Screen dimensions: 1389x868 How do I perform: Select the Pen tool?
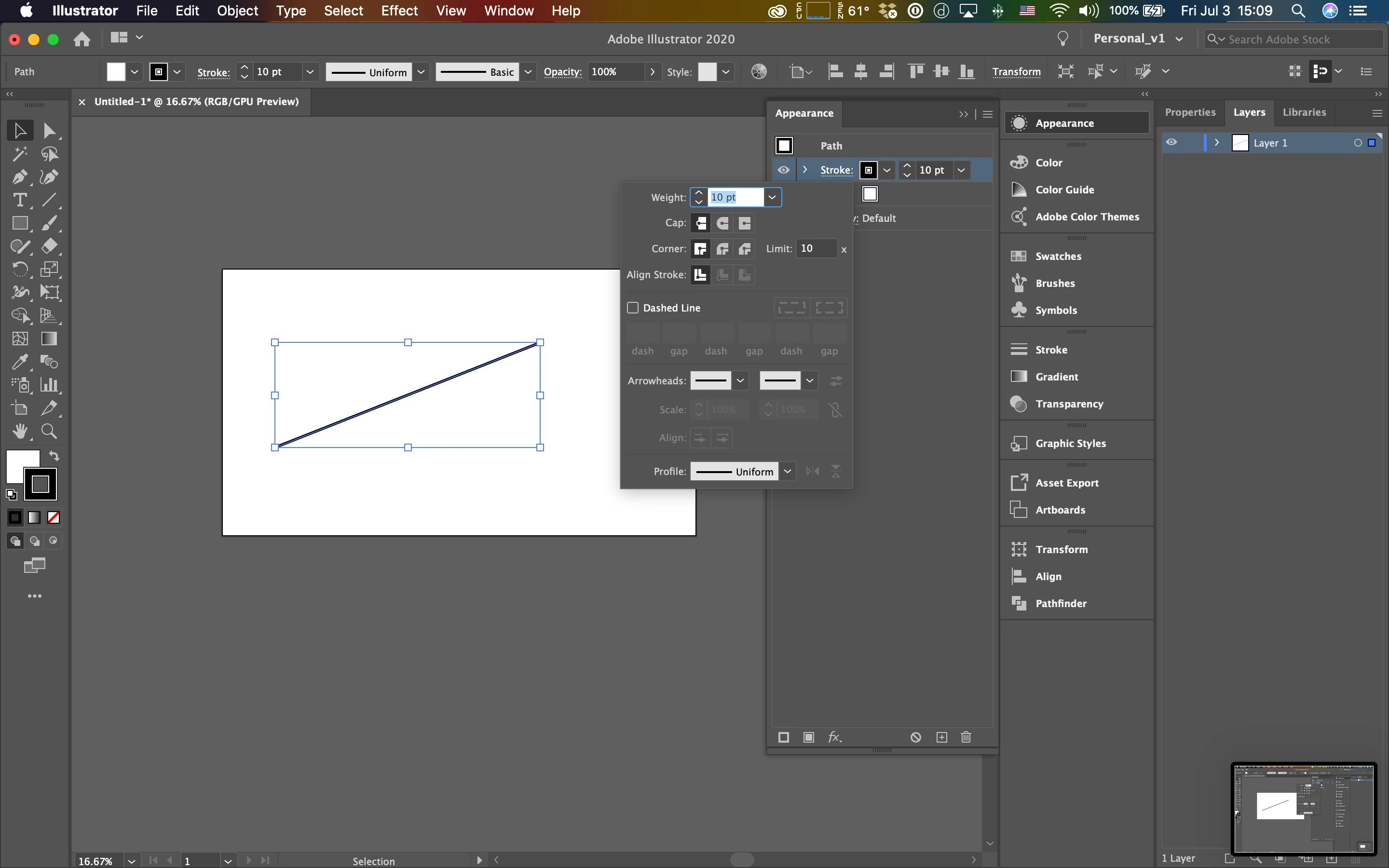tap(19, 177)
